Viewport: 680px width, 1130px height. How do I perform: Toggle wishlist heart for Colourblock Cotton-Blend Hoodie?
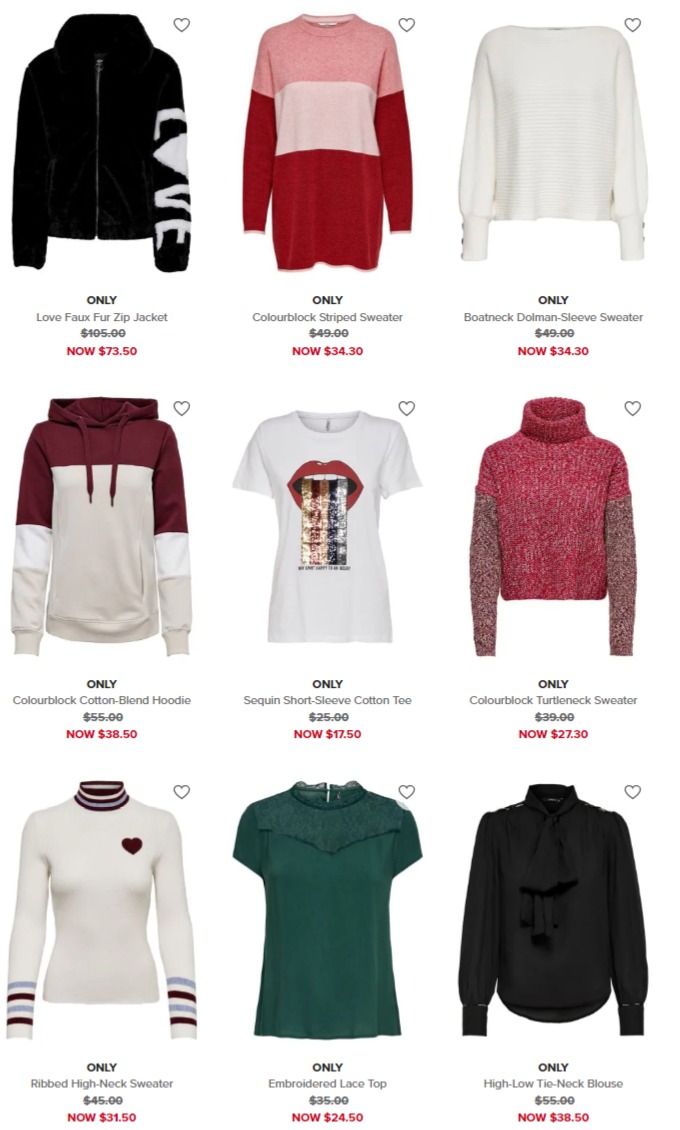click(x=182, y=409)
